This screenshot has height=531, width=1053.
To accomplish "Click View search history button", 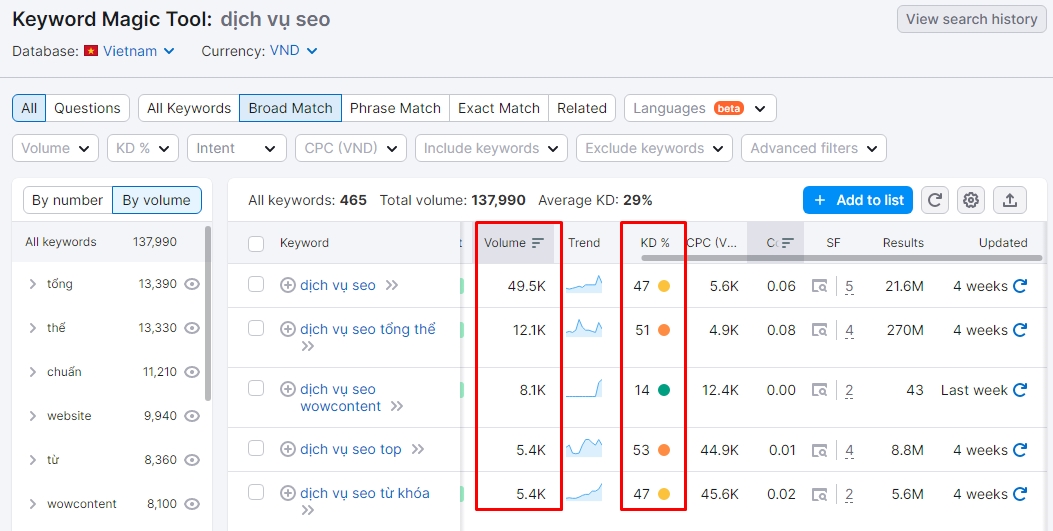I will (x=971, y=19).
